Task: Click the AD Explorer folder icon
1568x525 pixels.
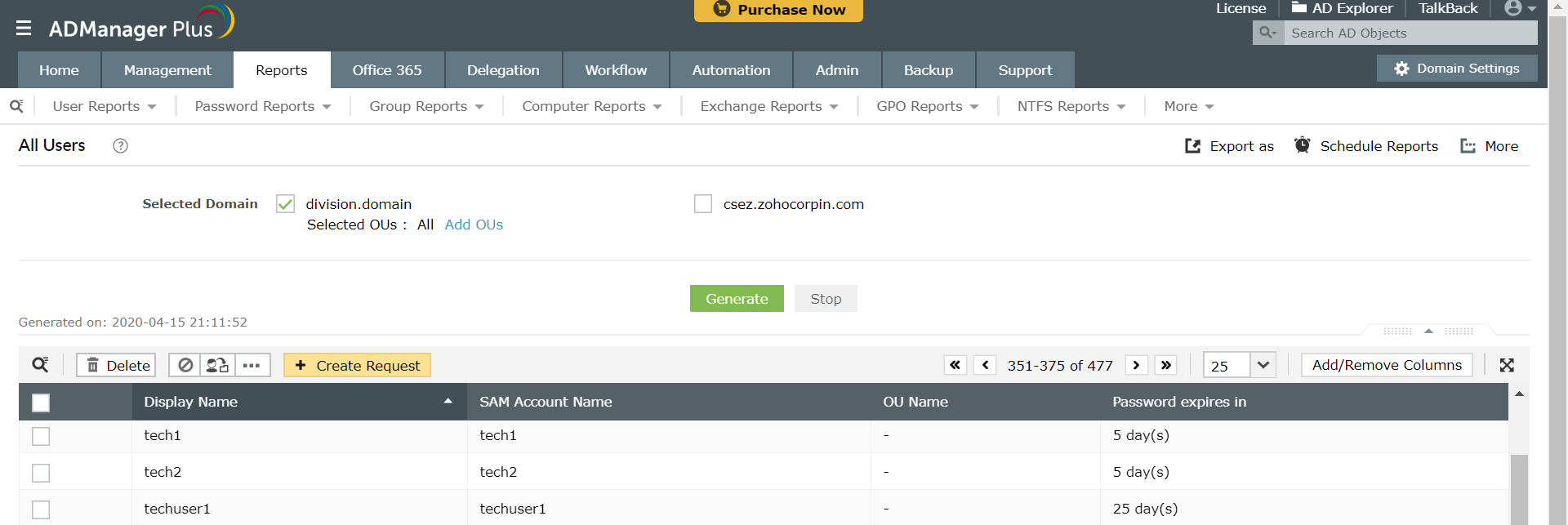Action: tap(1298, 7)
